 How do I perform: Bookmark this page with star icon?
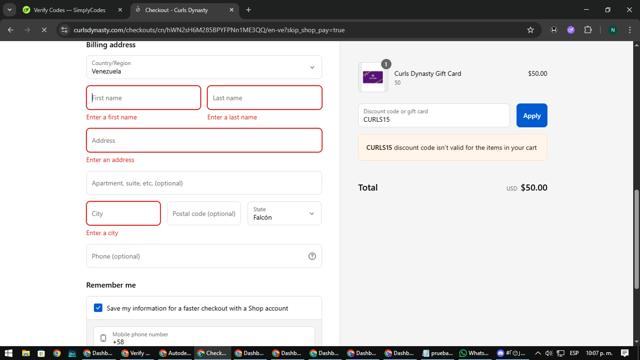click(530, 30)
